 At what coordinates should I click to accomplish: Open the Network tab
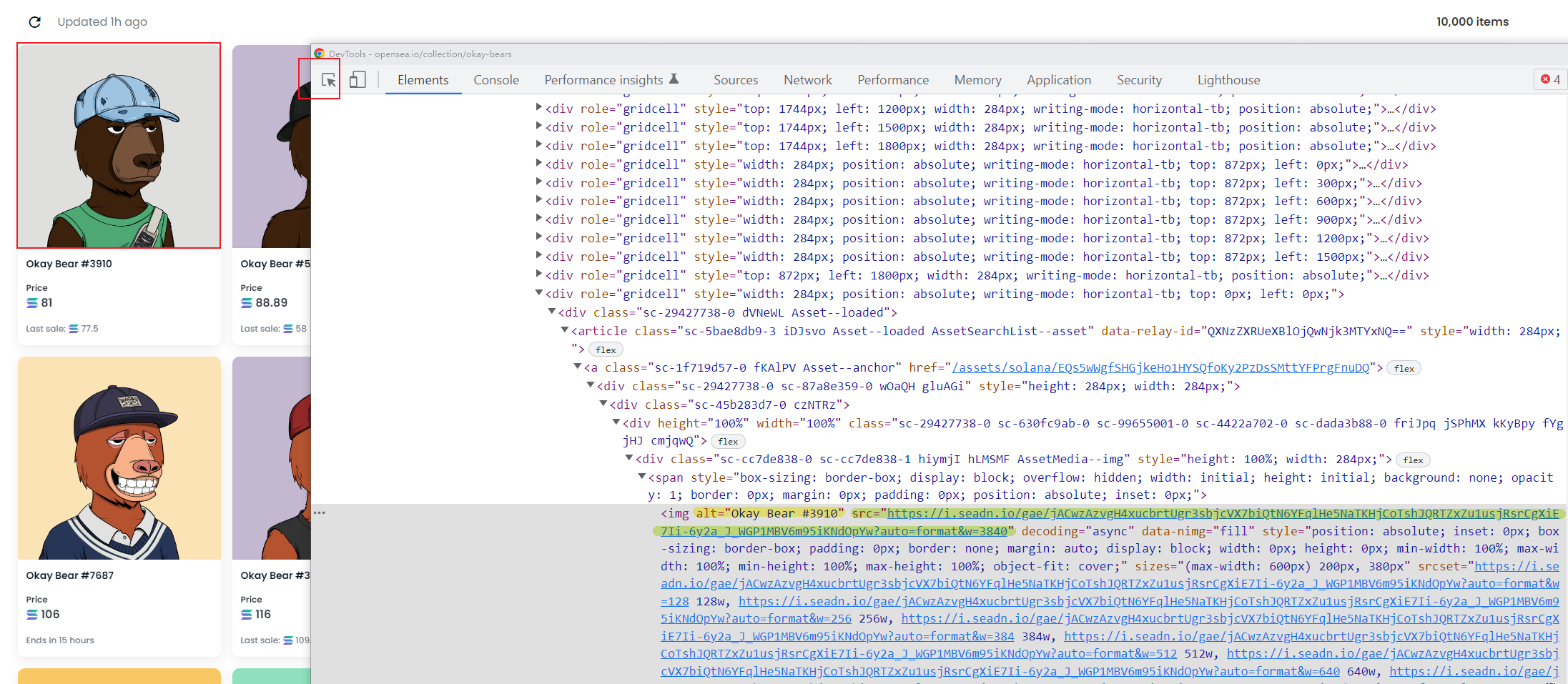[x=807, y=80]
